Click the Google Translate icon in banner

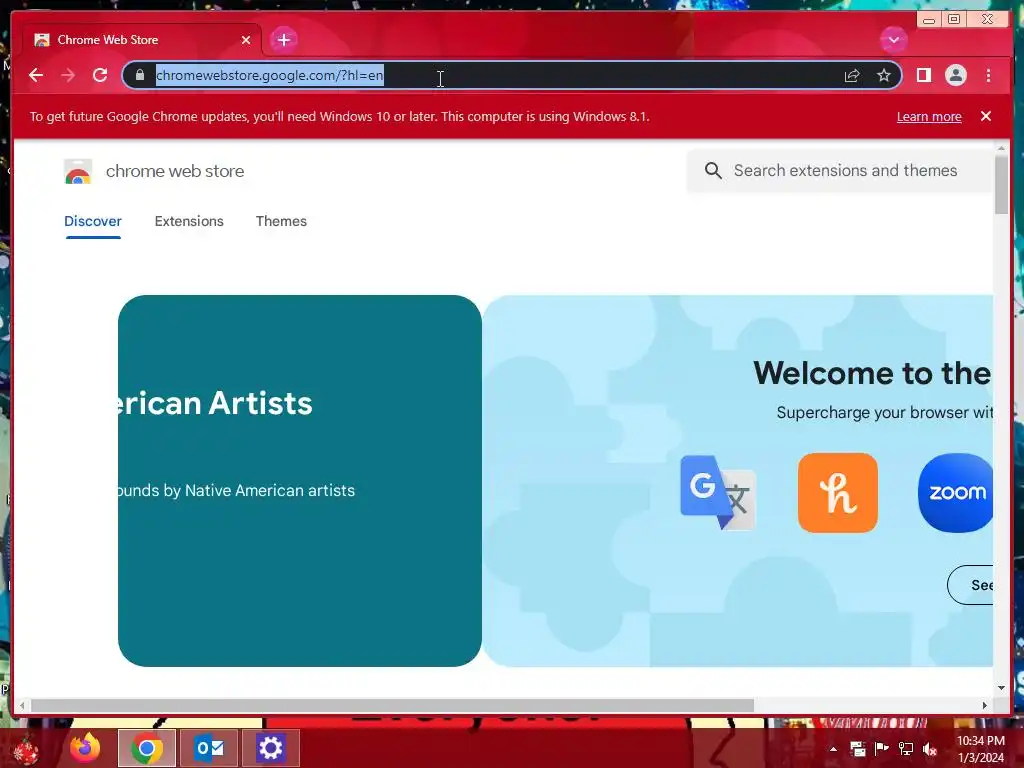[718, 492]
